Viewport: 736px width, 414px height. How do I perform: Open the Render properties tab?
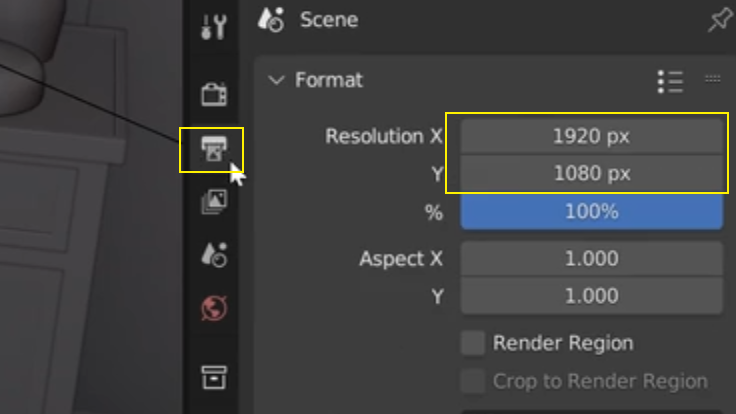click(214, 94)
